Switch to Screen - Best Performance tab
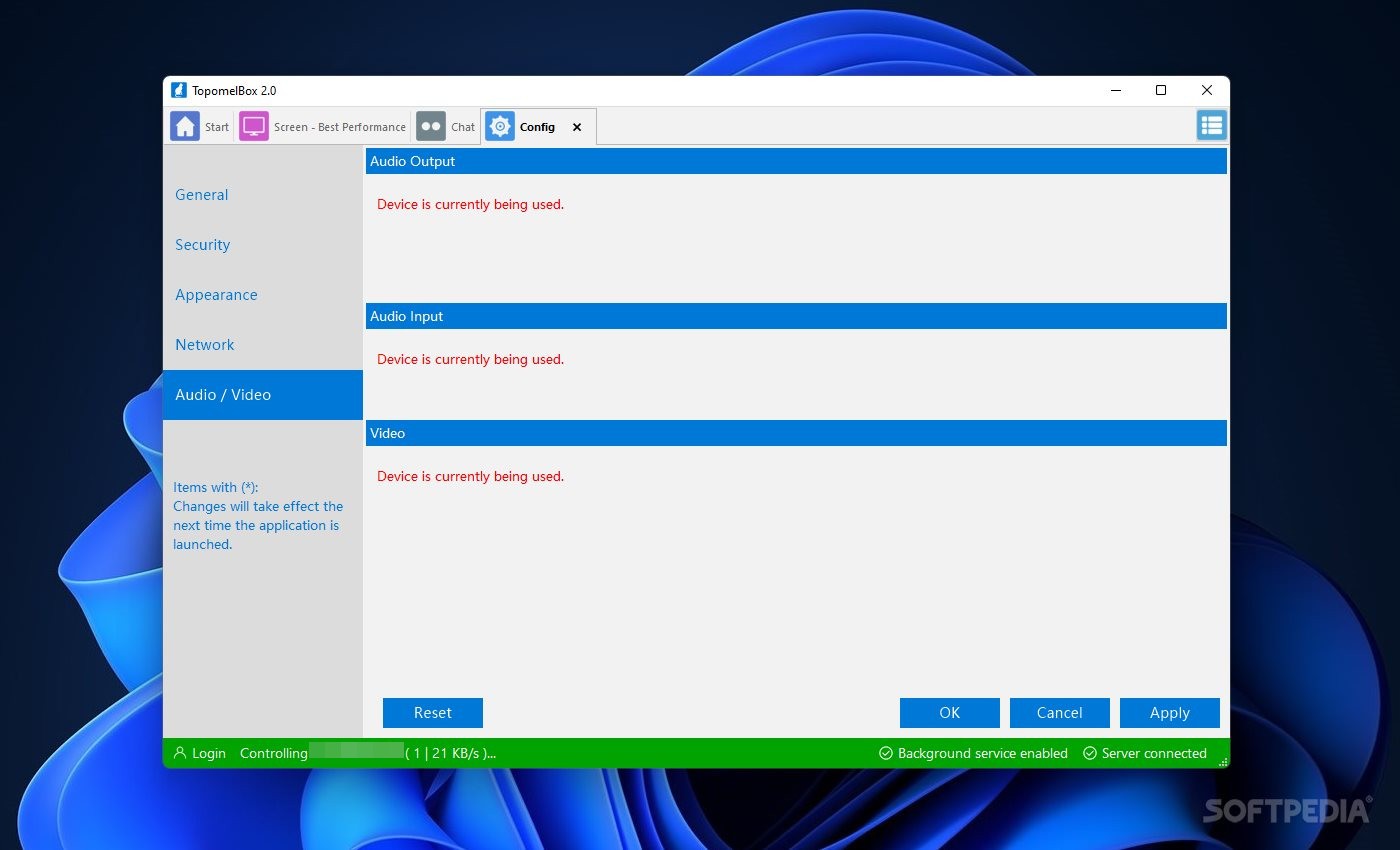1400x850 pixels. coord(340,127)
